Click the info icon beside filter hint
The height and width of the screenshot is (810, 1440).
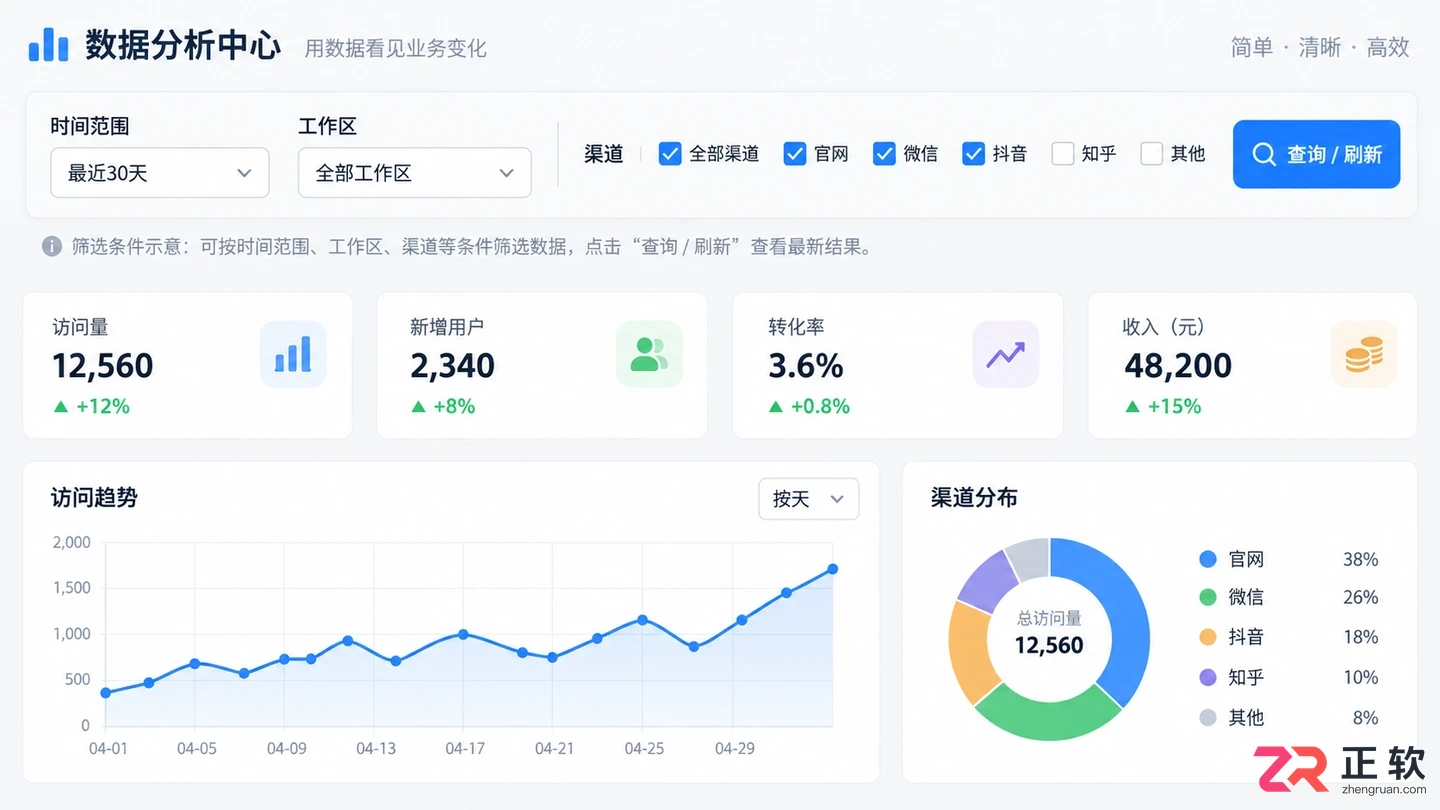[52, 246]
